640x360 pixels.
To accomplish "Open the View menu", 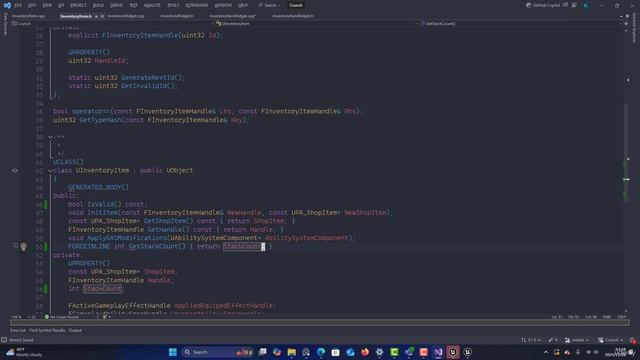I will point(47,5).
